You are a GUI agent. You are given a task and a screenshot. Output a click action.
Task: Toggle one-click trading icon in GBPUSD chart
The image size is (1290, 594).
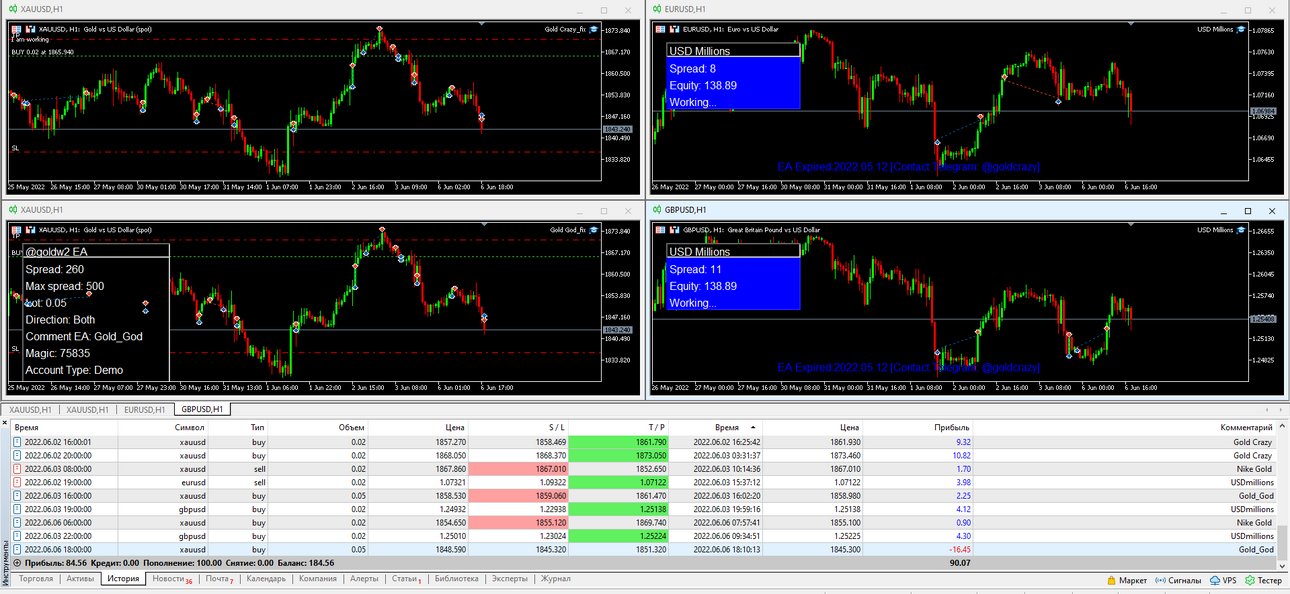[660, 230]
